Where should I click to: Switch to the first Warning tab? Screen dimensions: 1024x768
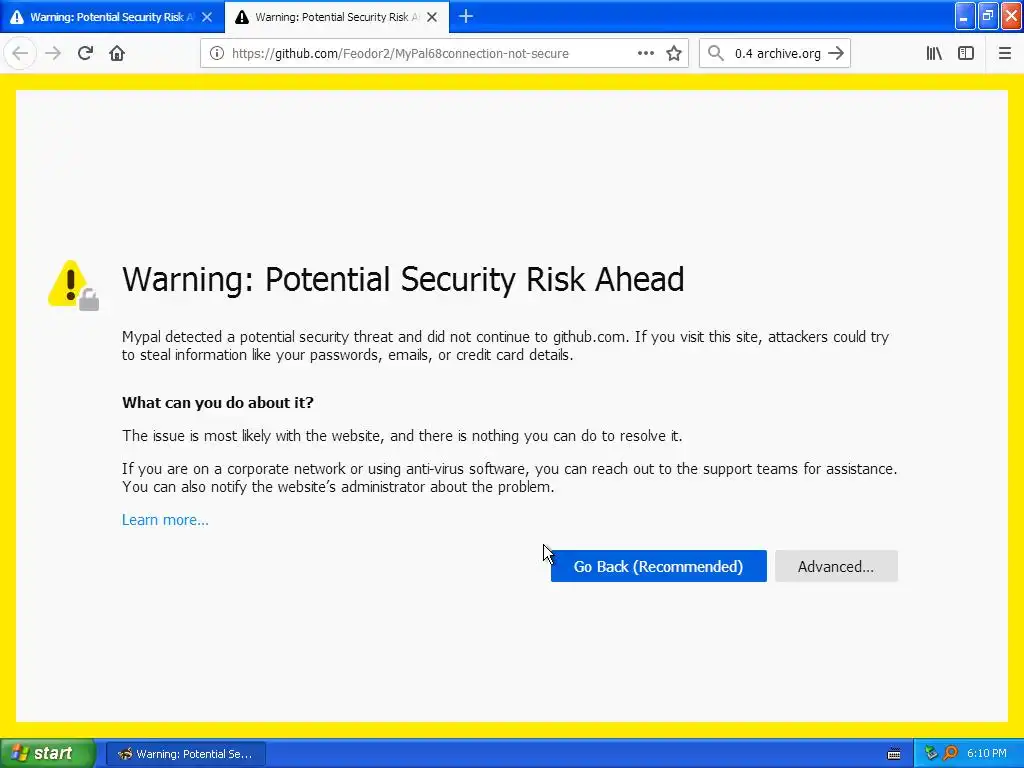(x=112, y=17)
